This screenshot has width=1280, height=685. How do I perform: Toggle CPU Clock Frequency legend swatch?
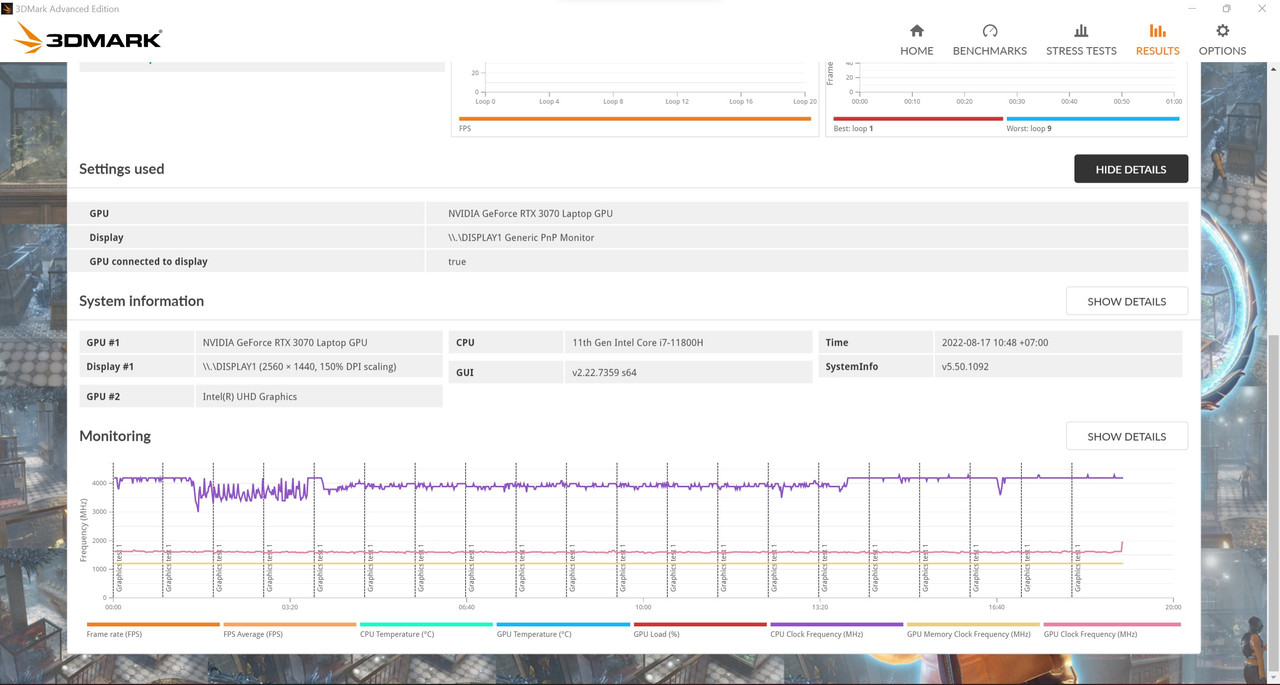tap(837, 624)
